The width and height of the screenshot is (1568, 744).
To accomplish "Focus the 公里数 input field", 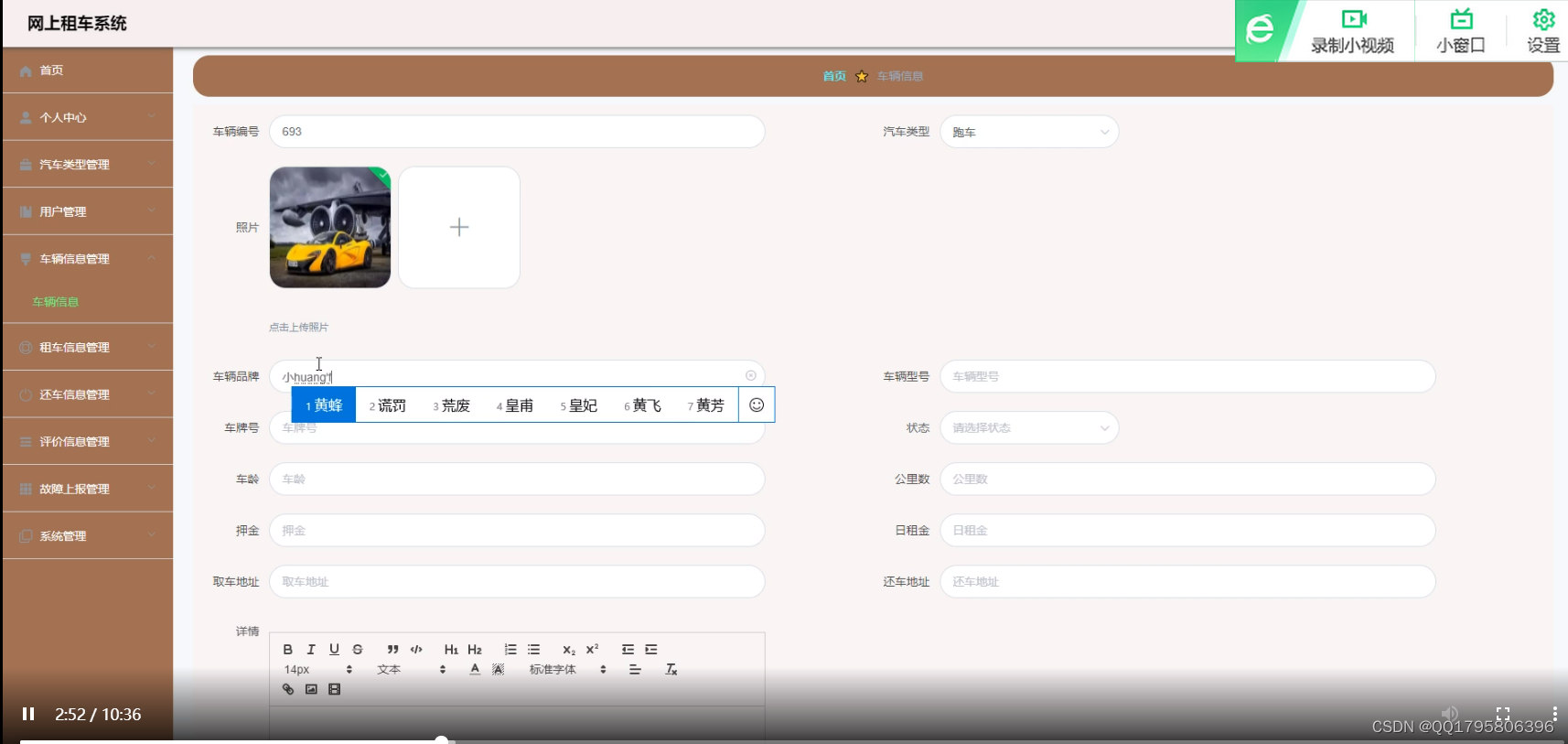I will coord(1187,479).
